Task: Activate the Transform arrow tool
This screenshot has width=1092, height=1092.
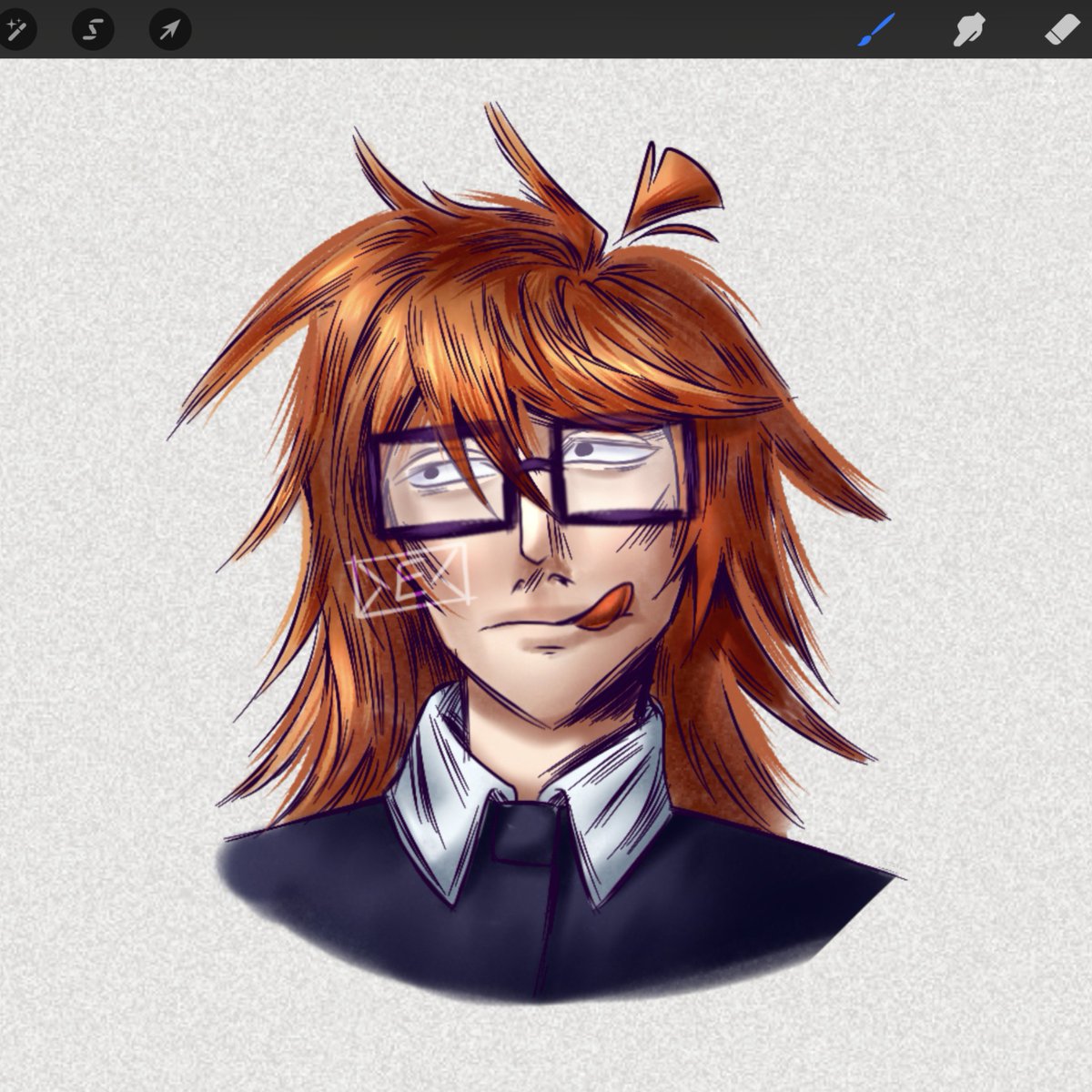Action: tap(170, 29)
